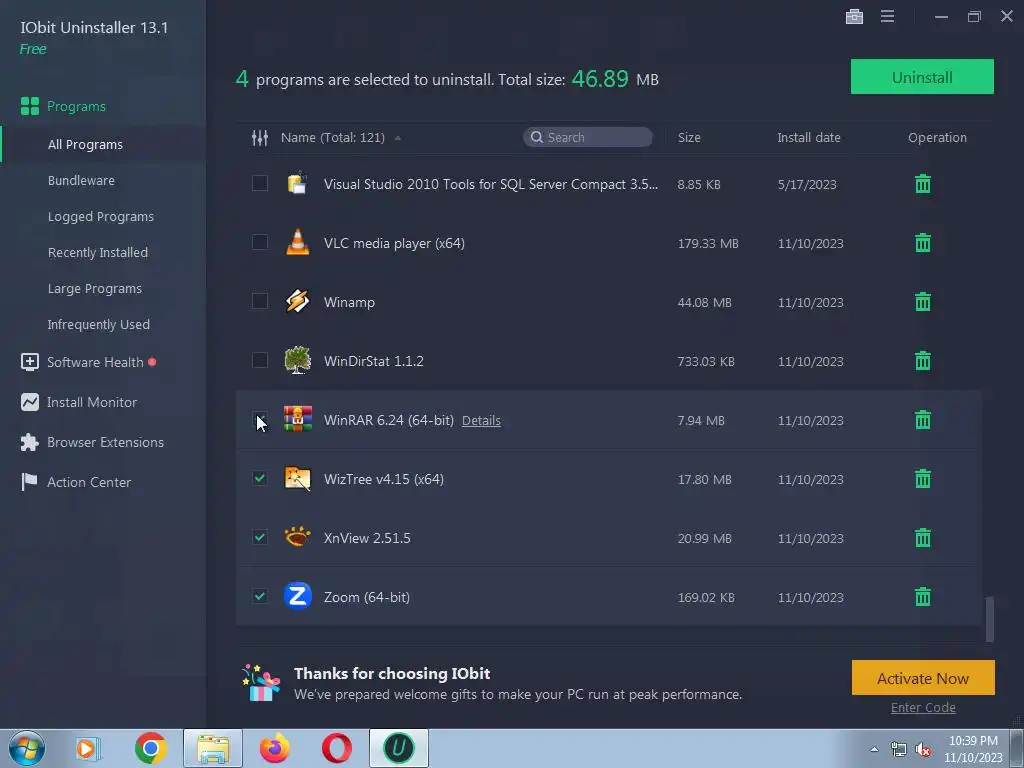Sort by the Size column header
The image size is (1024, 768).
pyautogui.click(x=689, y=138)
